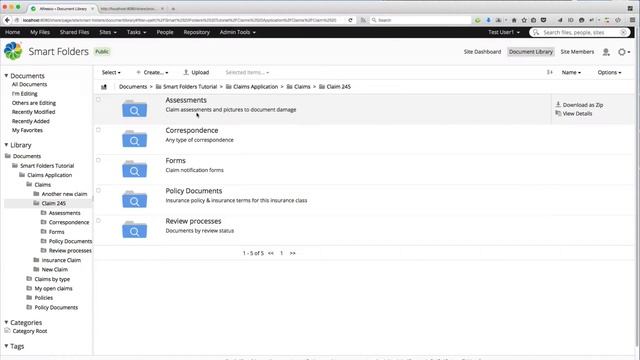Screen dimensions: 640x360
Task: Click Category Root in Categories
Action: coord(29,331)
